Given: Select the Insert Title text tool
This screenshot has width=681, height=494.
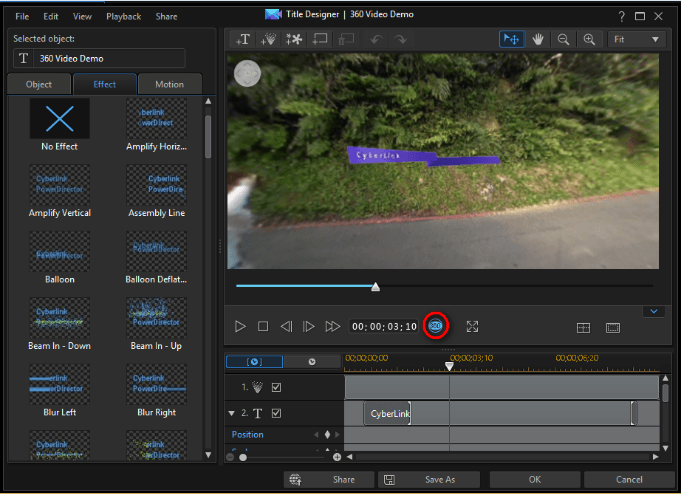Looking at the screenshot, I should 242,40.
